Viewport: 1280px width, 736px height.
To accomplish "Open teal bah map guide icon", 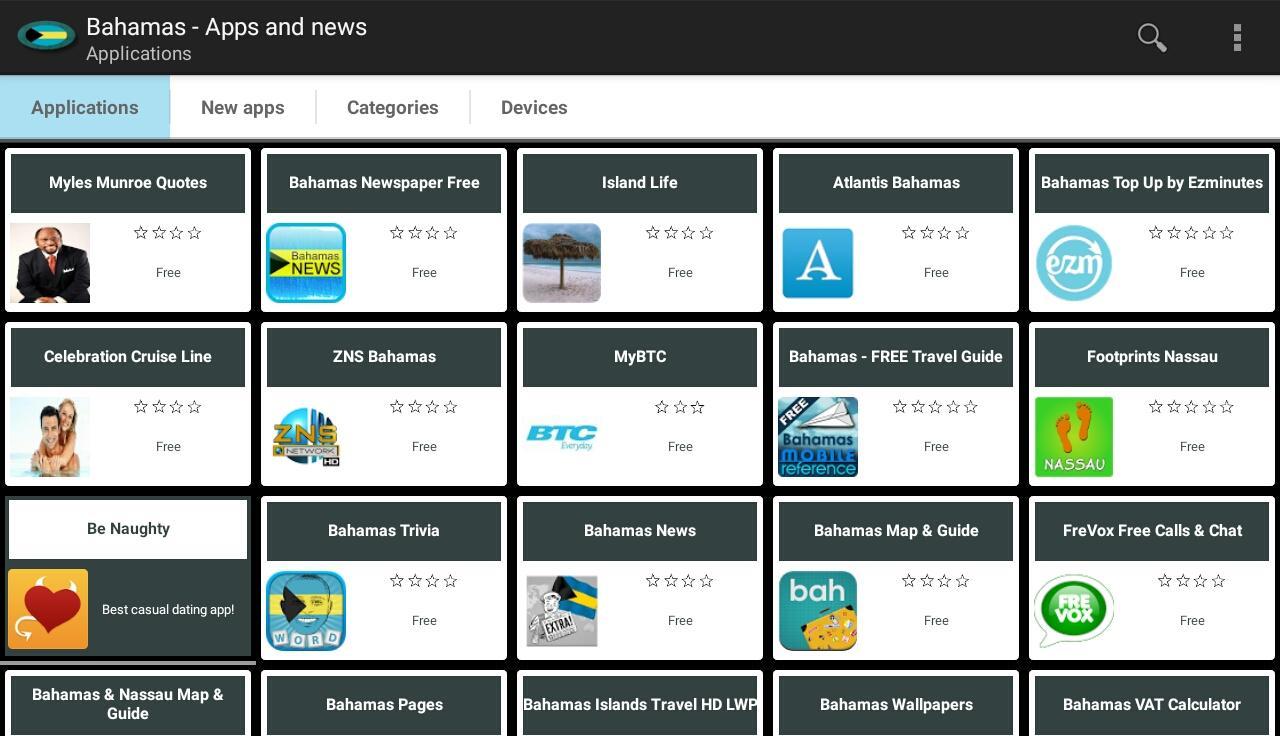I will [x=818, y=611].
